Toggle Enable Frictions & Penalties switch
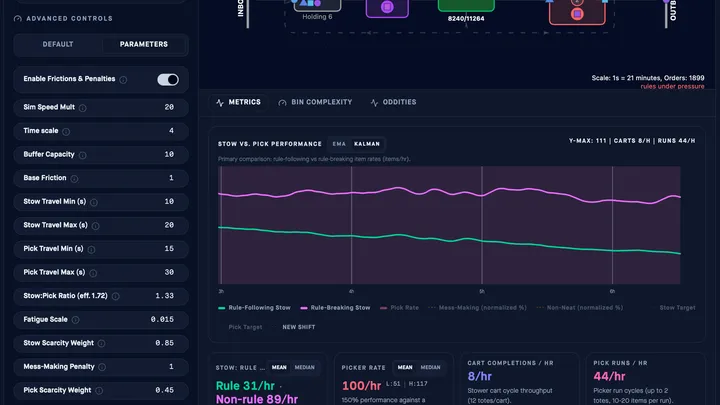The image size is (720, 405). (168, 79)
